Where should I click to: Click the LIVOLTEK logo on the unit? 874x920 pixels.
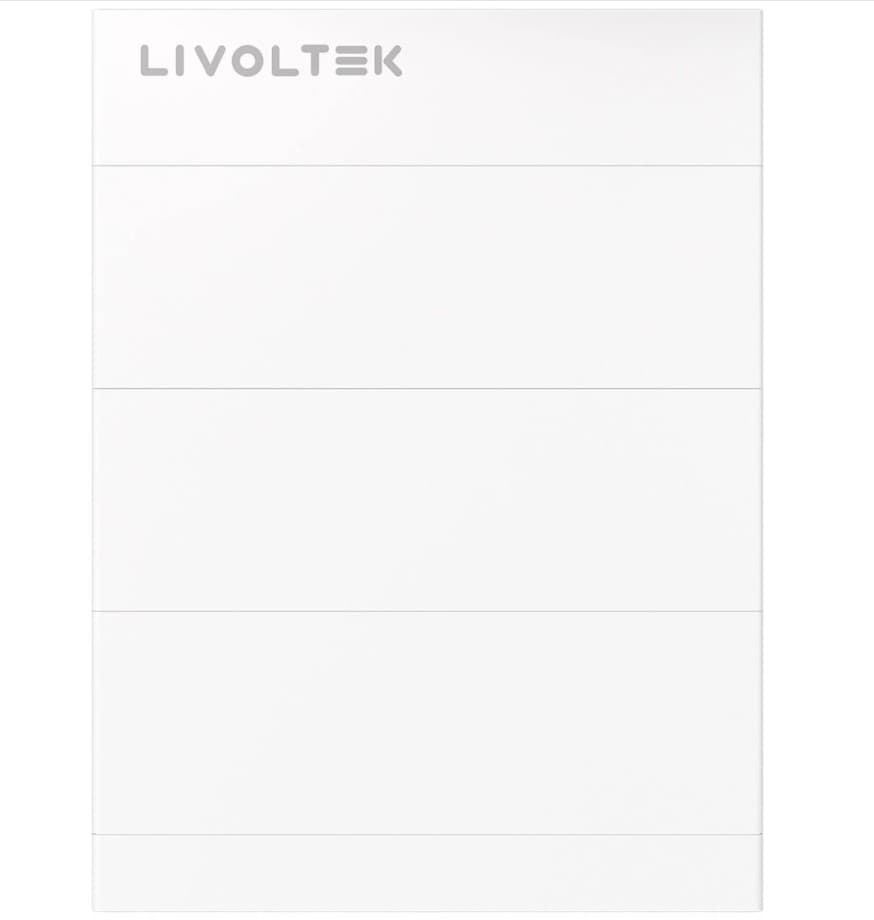coord(271,61)
